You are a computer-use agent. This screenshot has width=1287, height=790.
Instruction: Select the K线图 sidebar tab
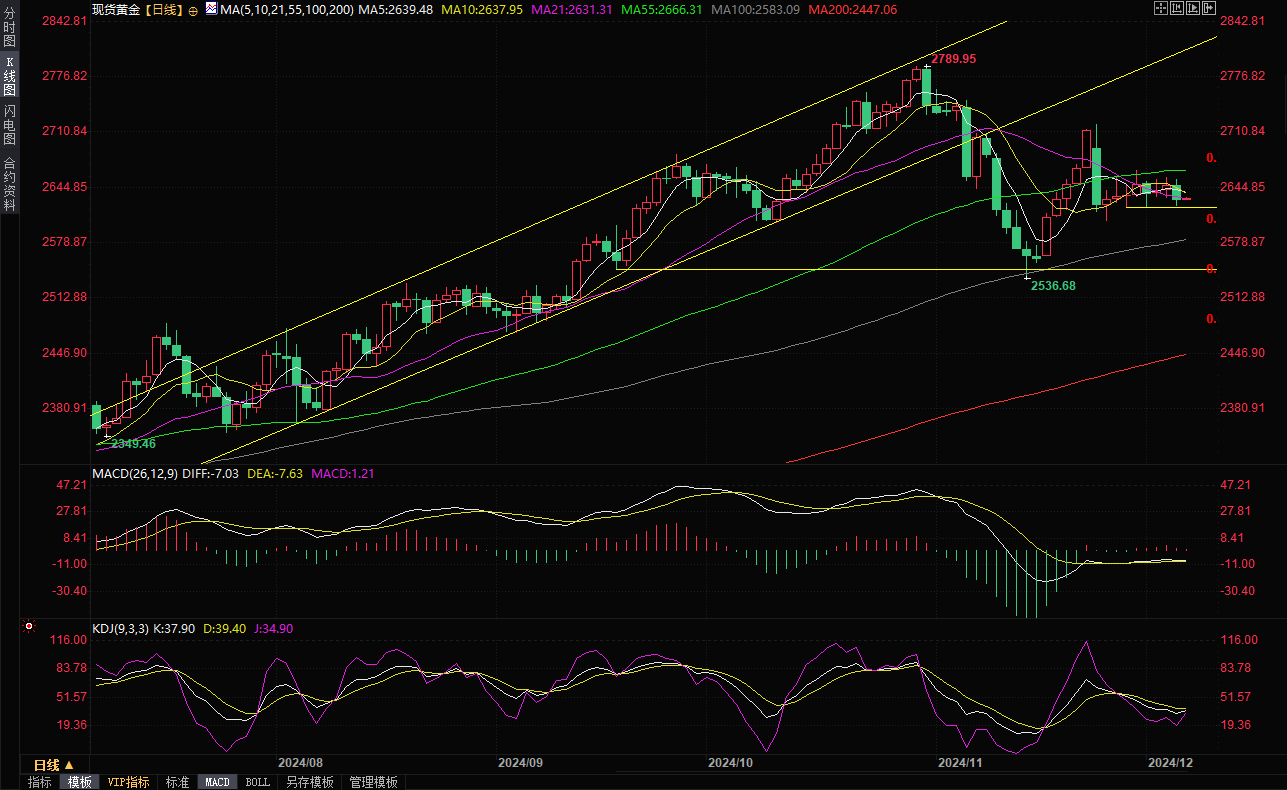(9, 76)
